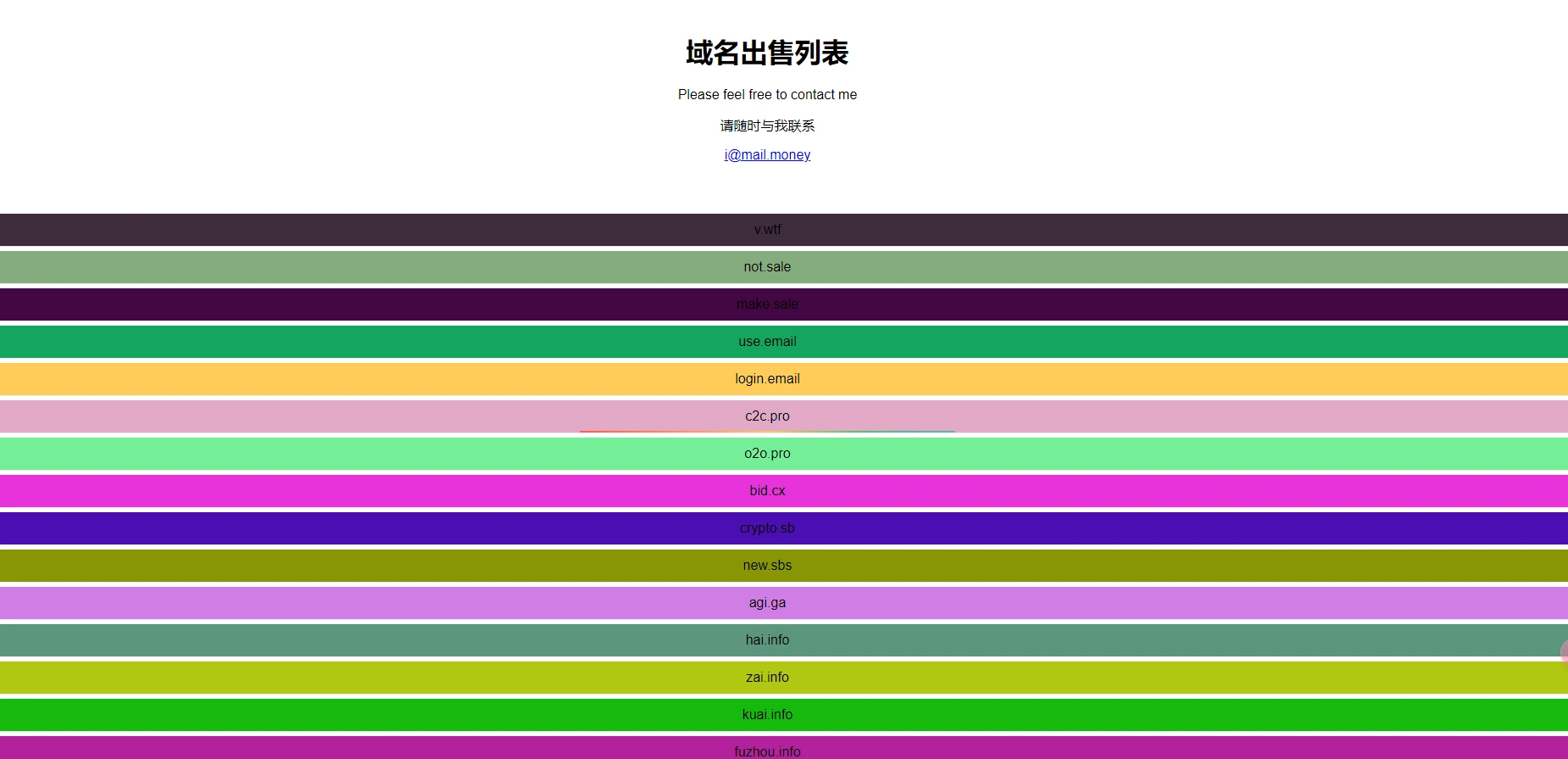
Task: Click the 'Please feel free to contact me' text
Action: [767, 95]
